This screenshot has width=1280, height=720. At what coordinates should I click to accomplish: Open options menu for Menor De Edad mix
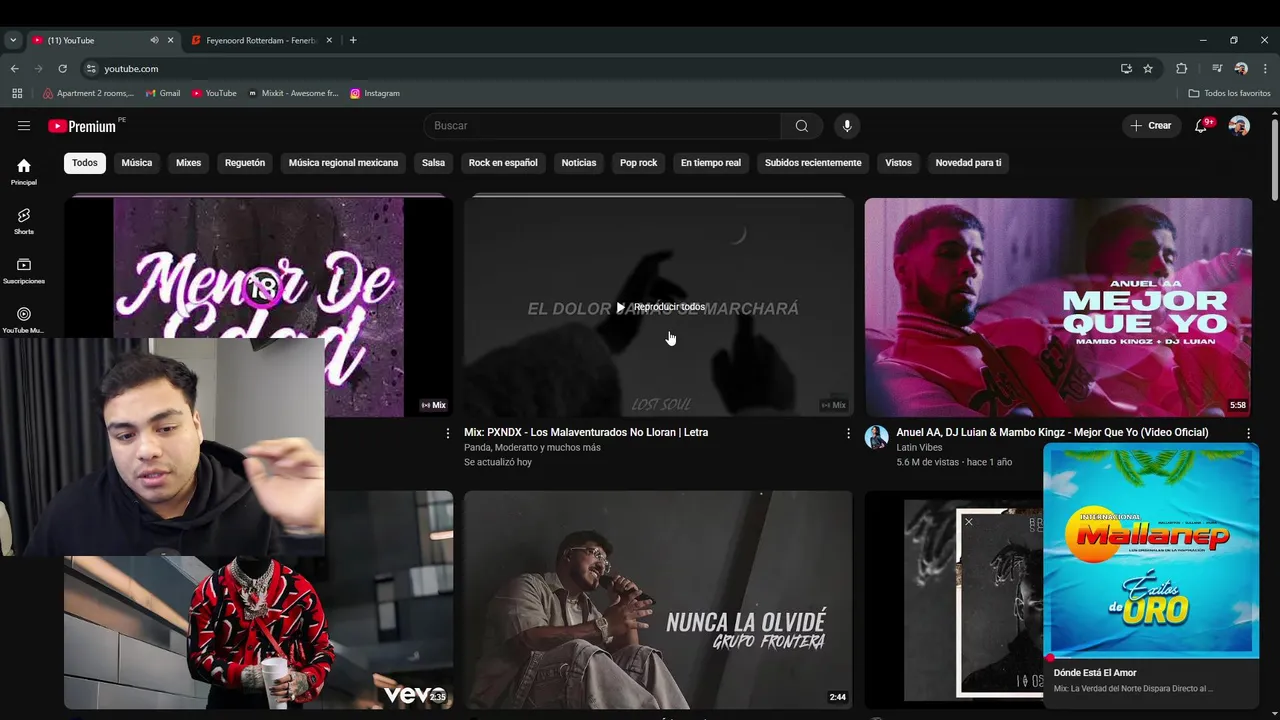(x=447, y=433)
